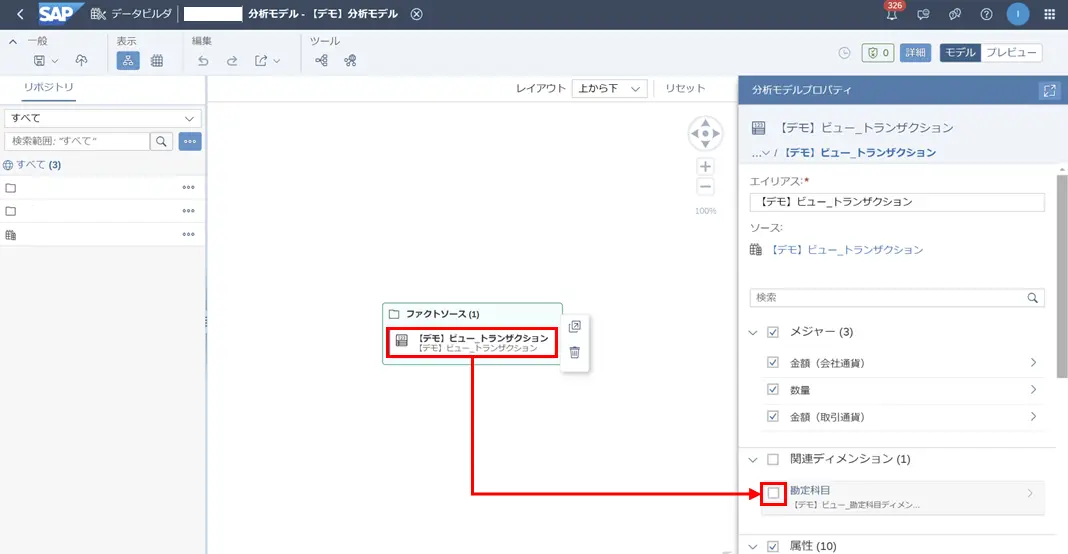Collapse the toolbar with the caret icon

point(13,42)
